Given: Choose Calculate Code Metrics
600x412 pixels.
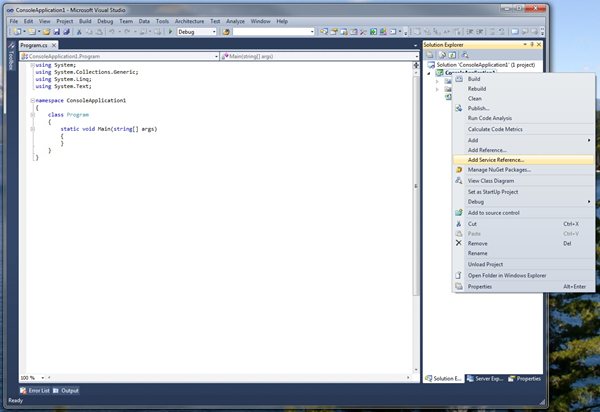Looking at the screenshot, I should pos(523,129).
